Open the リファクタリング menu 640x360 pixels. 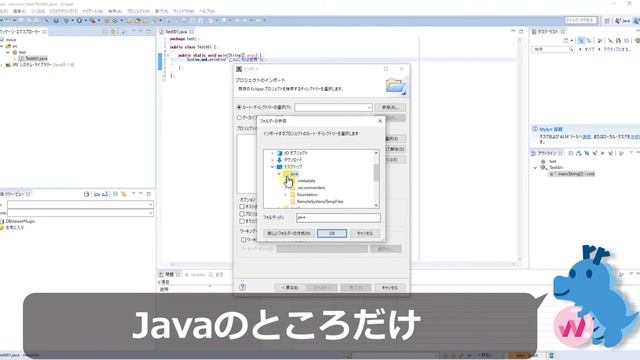click(63, 11)
